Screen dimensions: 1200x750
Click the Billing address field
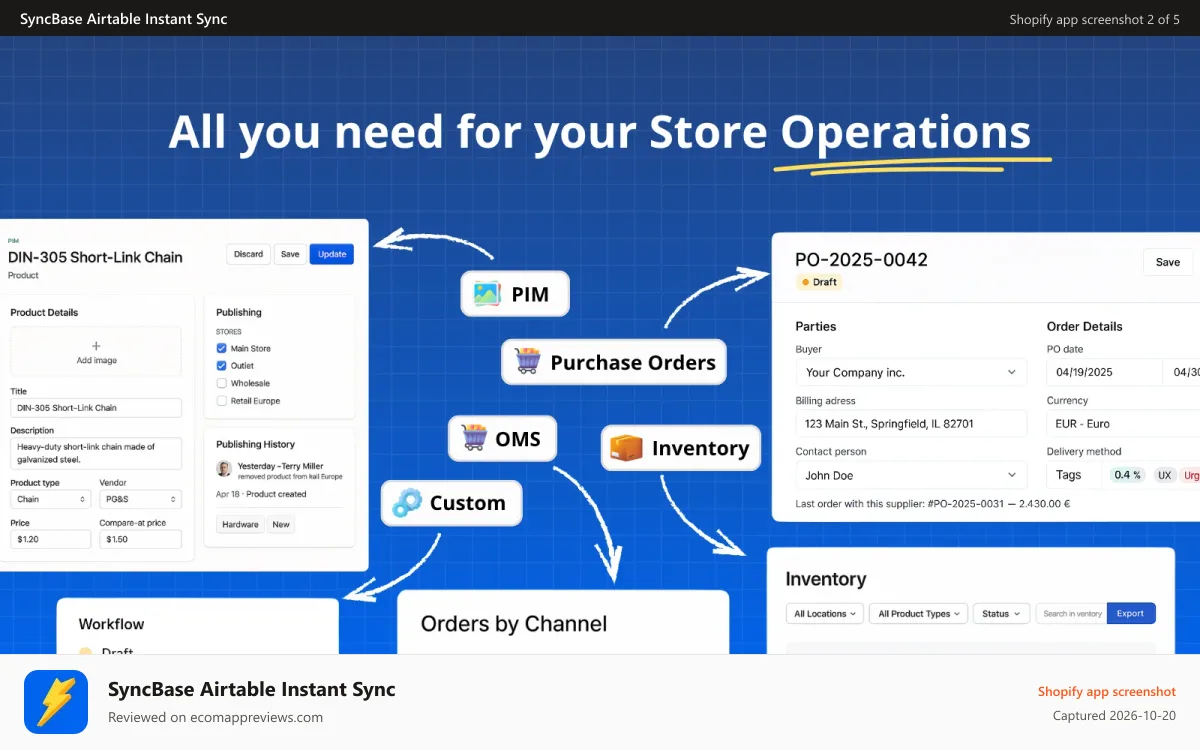(910, 423)
